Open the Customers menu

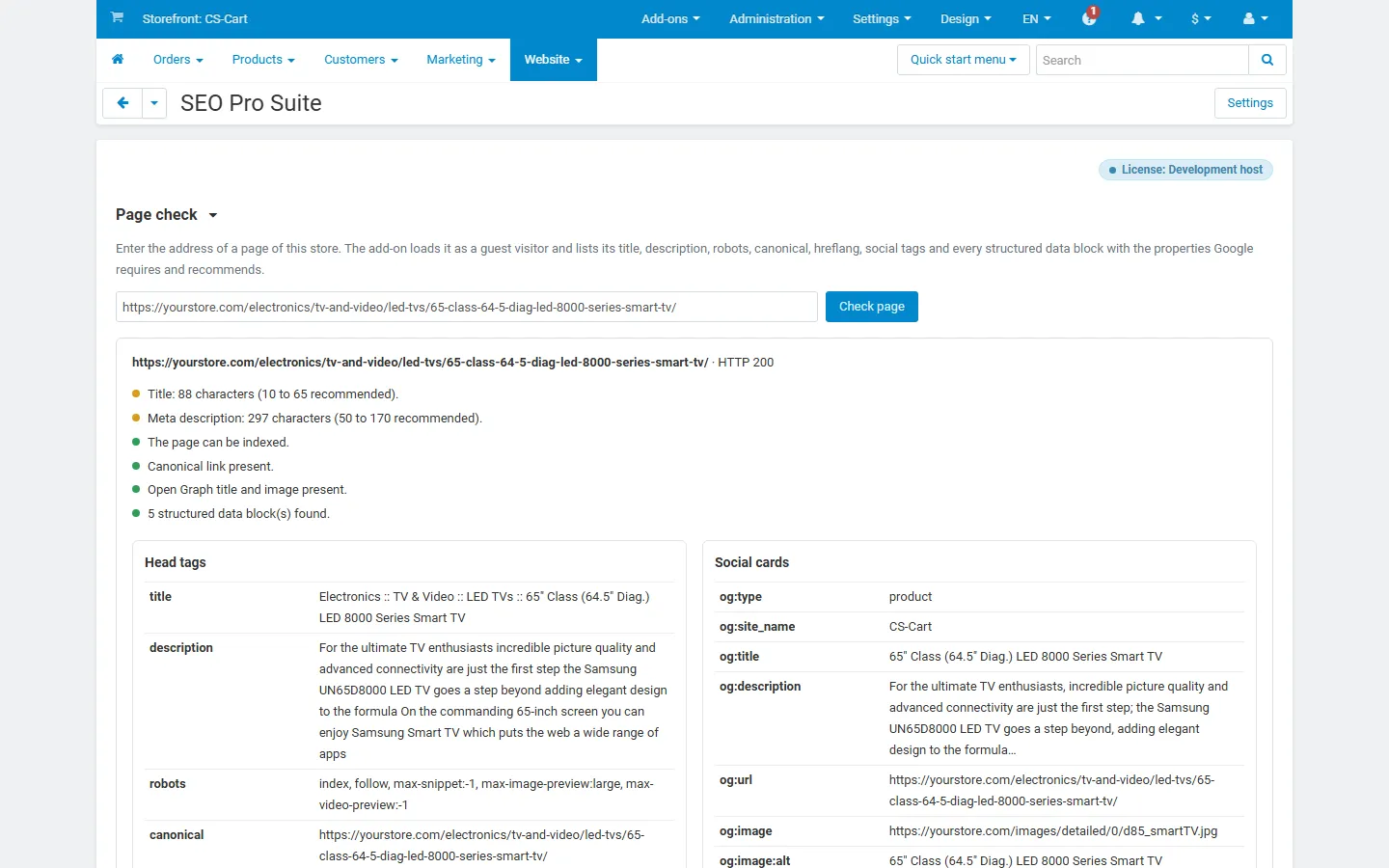(x=361, y=60)
